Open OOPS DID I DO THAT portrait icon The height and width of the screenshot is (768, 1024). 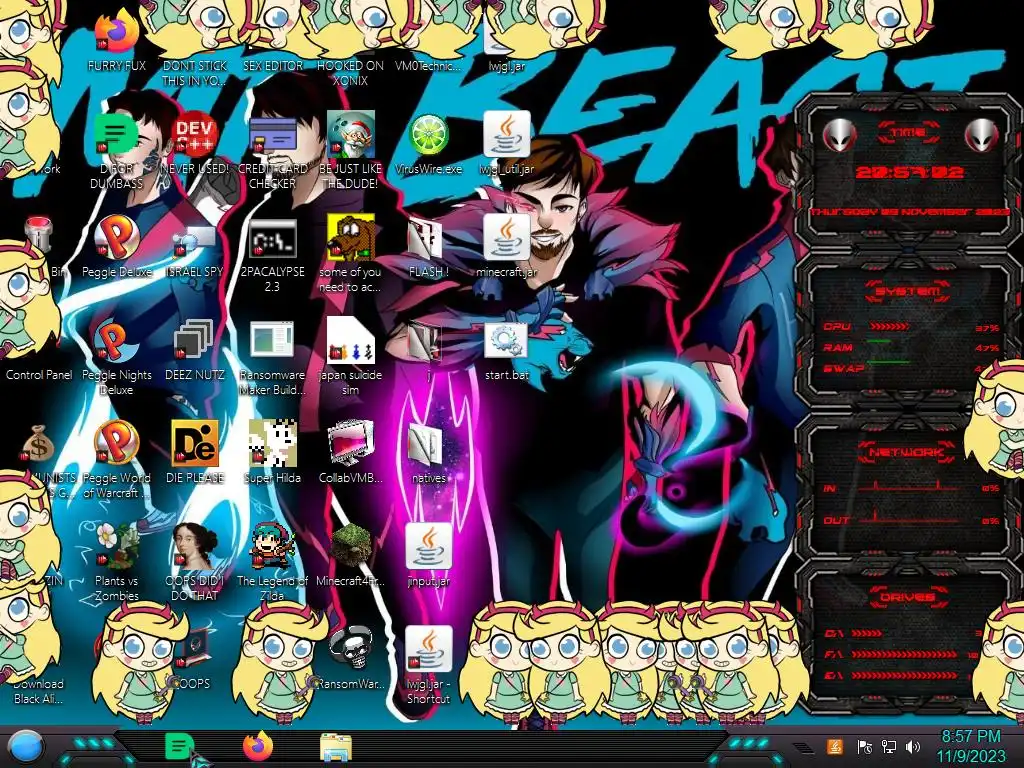[195, 547]
